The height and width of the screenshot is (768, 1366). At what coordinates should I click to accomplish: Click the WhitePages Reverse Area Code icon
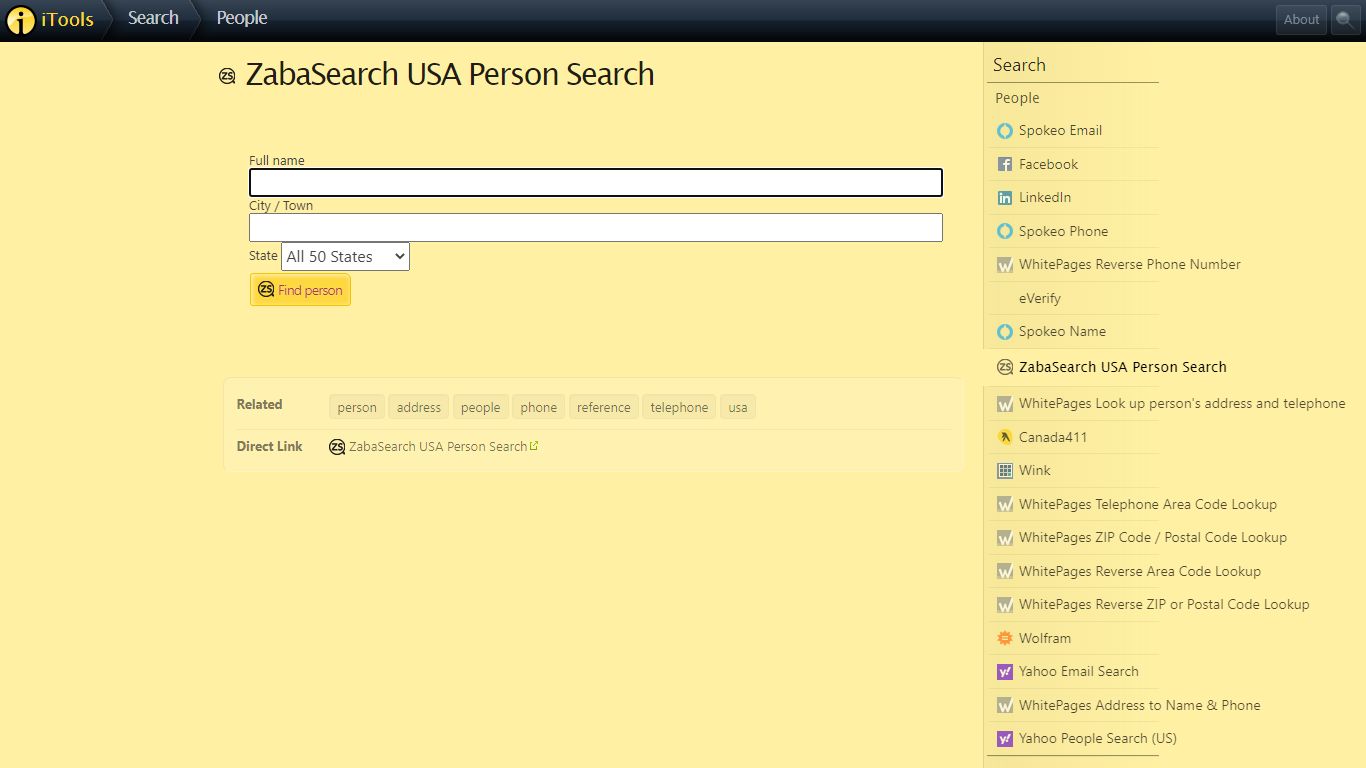pos(1005,572)
